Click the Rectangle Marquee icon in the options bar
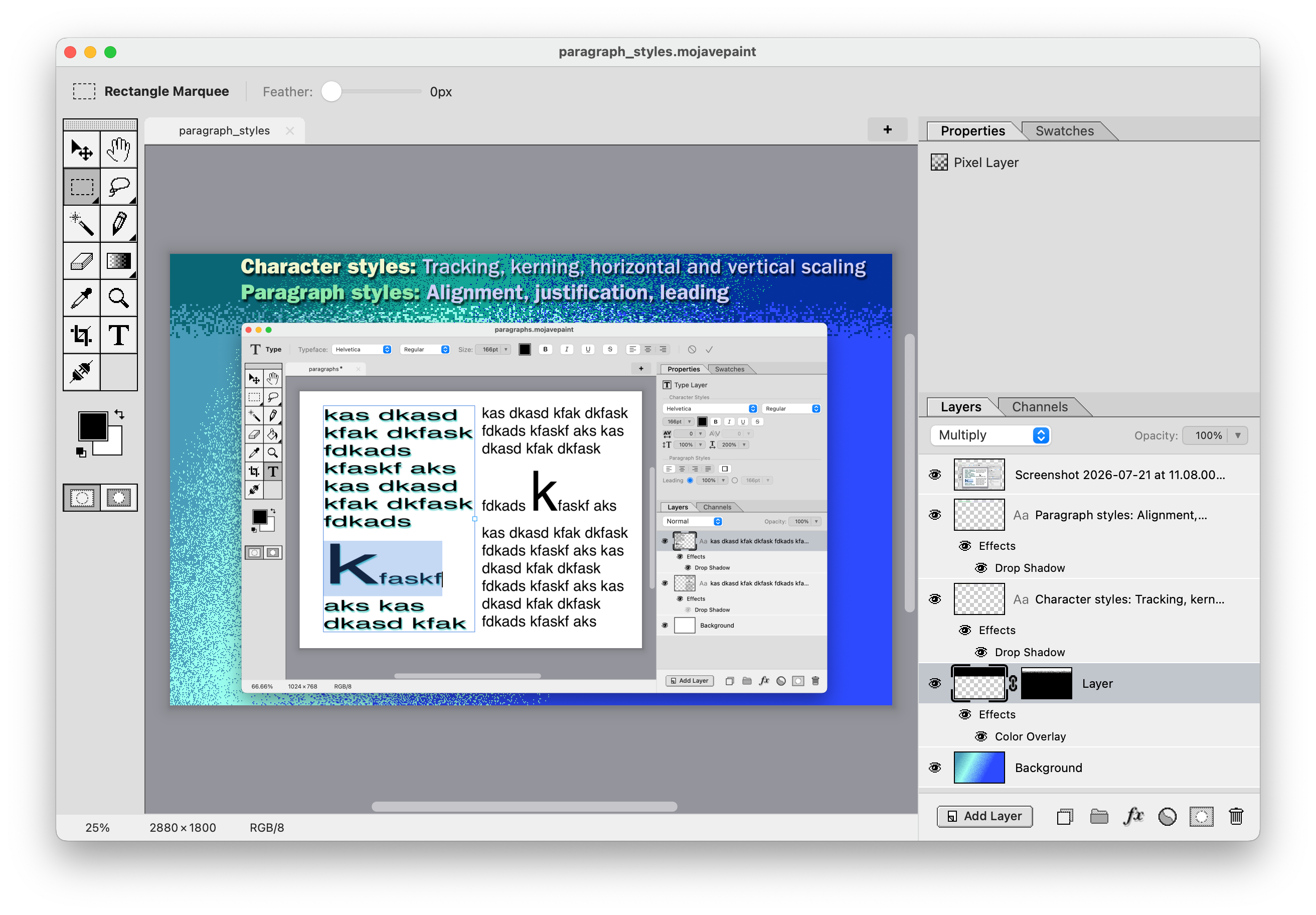1316x915 pixels. pos(84,92)
